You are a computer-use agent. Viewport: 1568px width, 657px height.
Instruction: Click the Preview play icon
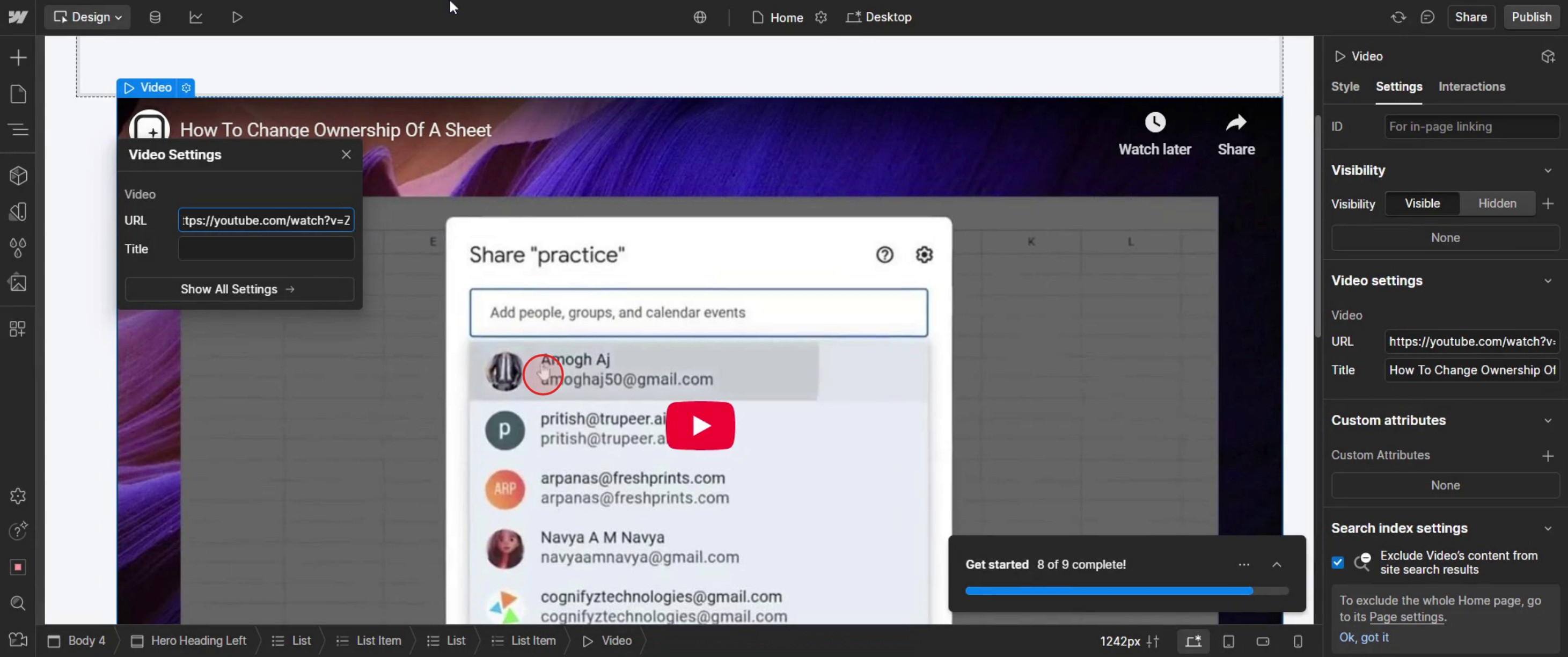[237, 17]
